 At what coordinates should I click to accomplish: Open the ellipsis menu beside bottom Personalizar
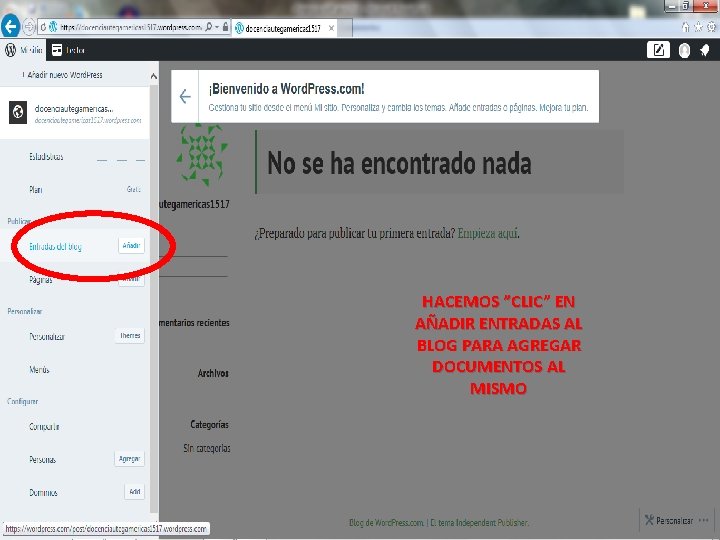click(703, 521)
